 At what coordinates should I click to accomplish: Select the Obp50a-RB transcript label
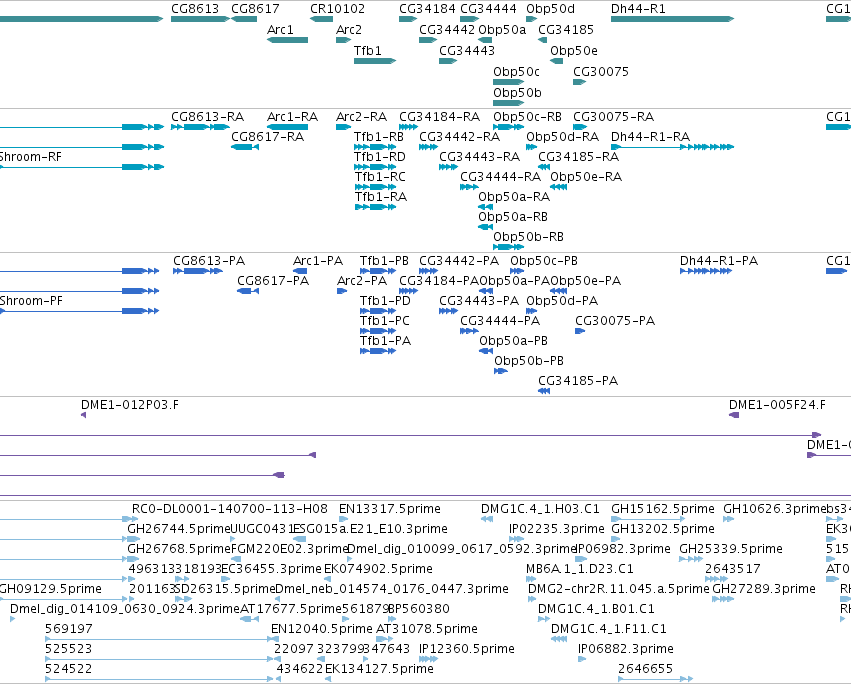(513, 218)
